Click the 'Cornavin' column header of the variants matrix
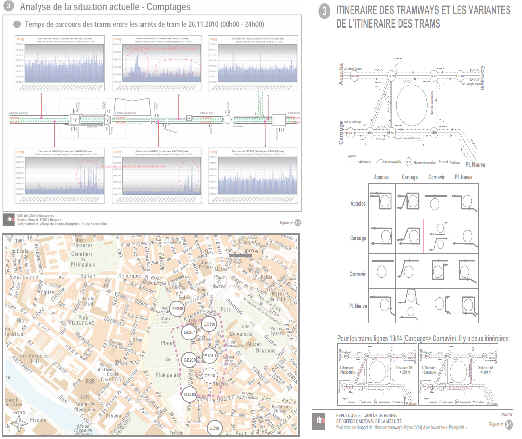This screenshot has width=522, height=439. click(x=436, y=177)
